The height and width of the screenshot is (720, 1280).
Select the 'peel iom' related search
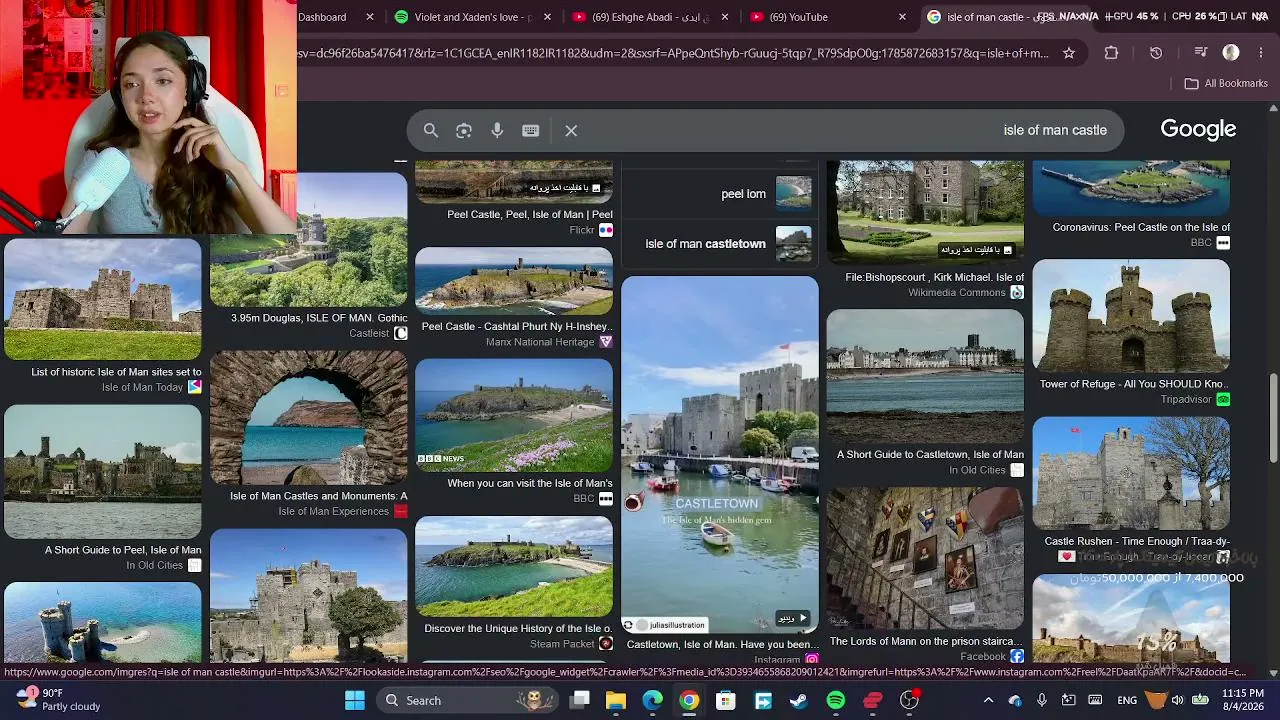(x=719, y=194)
